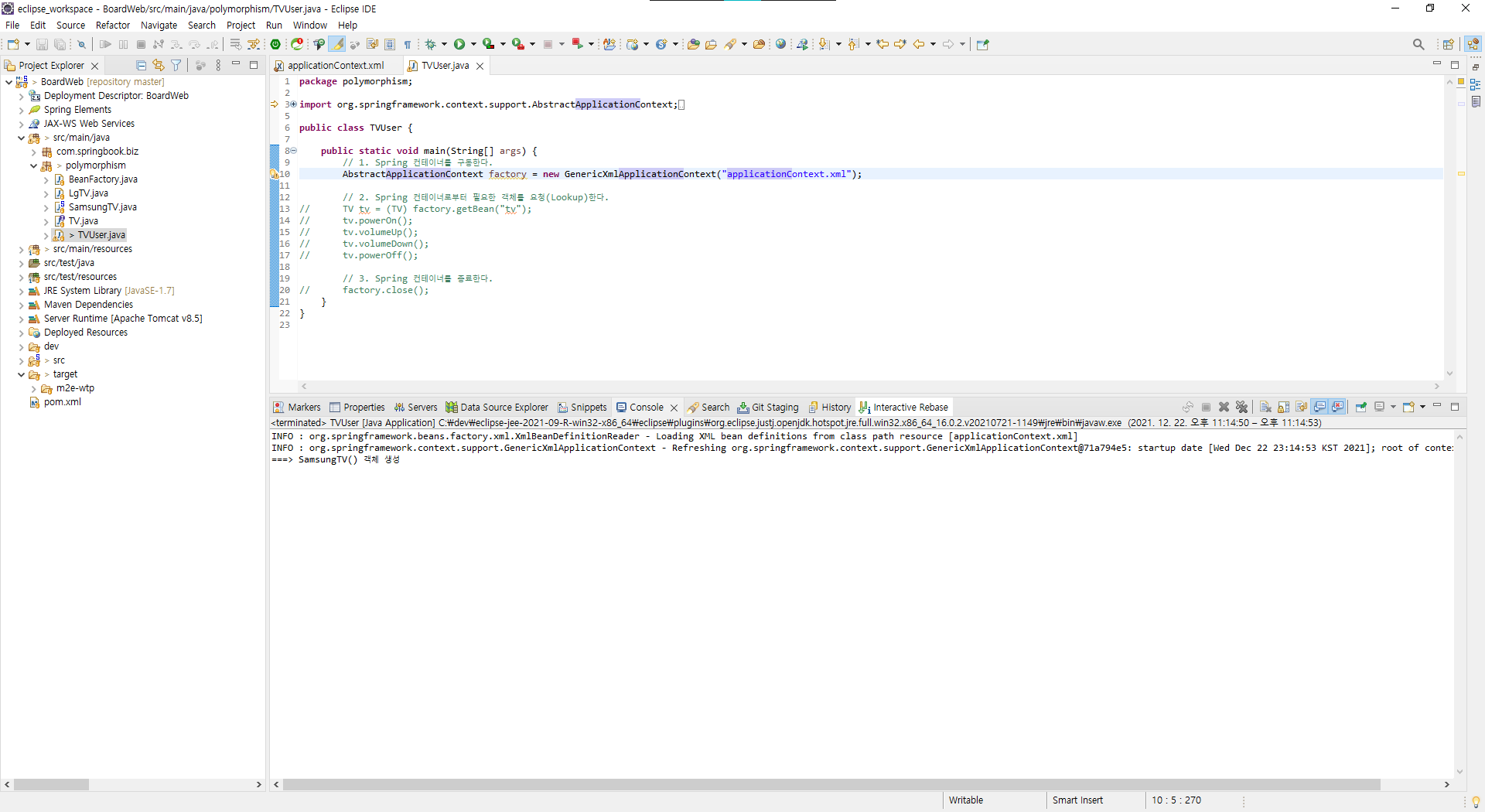Screen dimensions: 1485x812
Task: Open Data Source Explorer tab
Action: tap(497, 407)
